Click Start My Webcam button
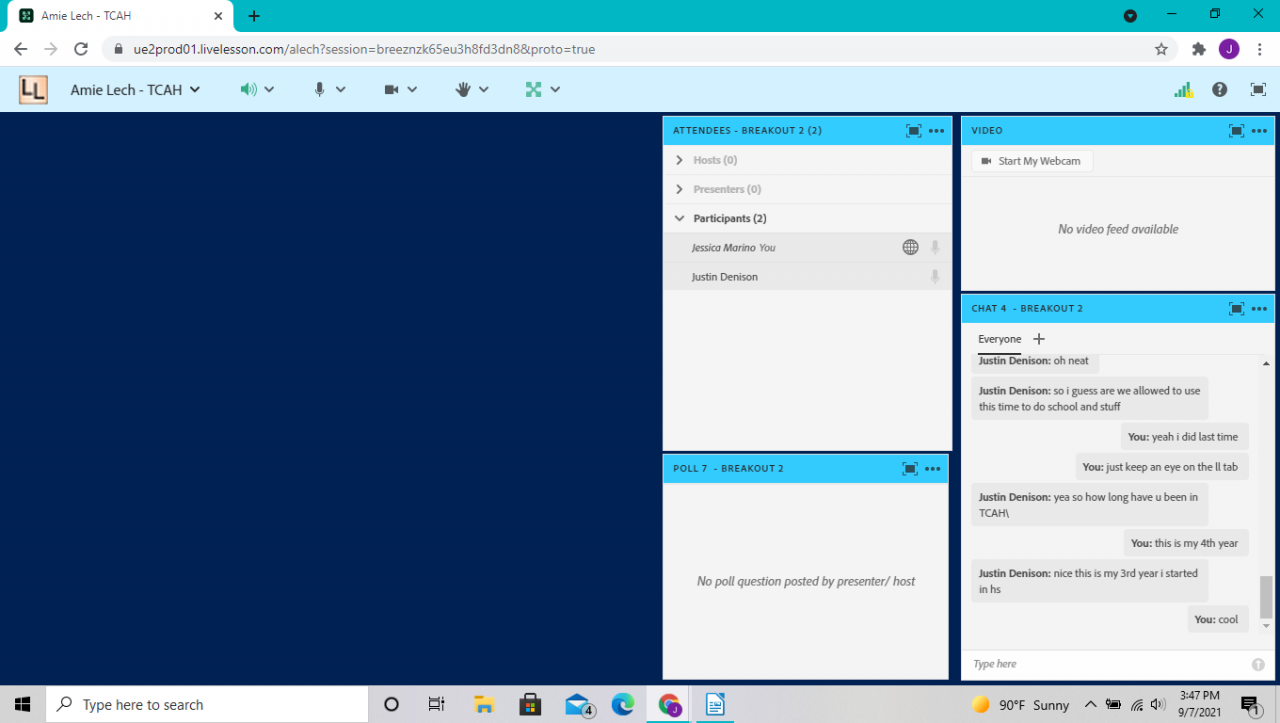Screen dimensions: 1280x723 pyautogui.click(x=1032, y=161)
